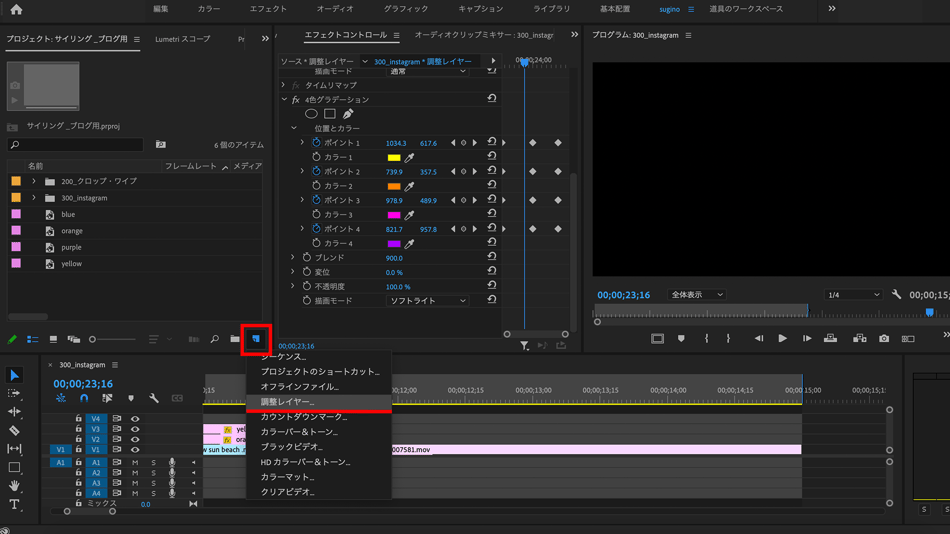950x534 pixels.
Task: Toggle animation stopwatch for Point 2
Action: (316, 172)
